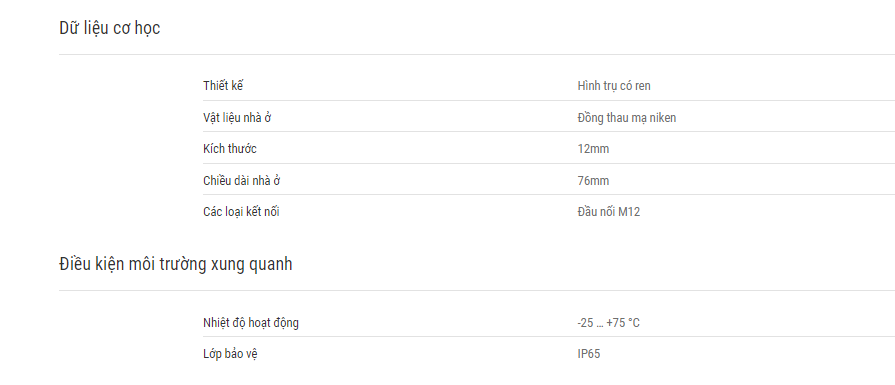Select the 'Thiết kế' row label
This screenshot has width=895, height=385.
click(223, 86)
